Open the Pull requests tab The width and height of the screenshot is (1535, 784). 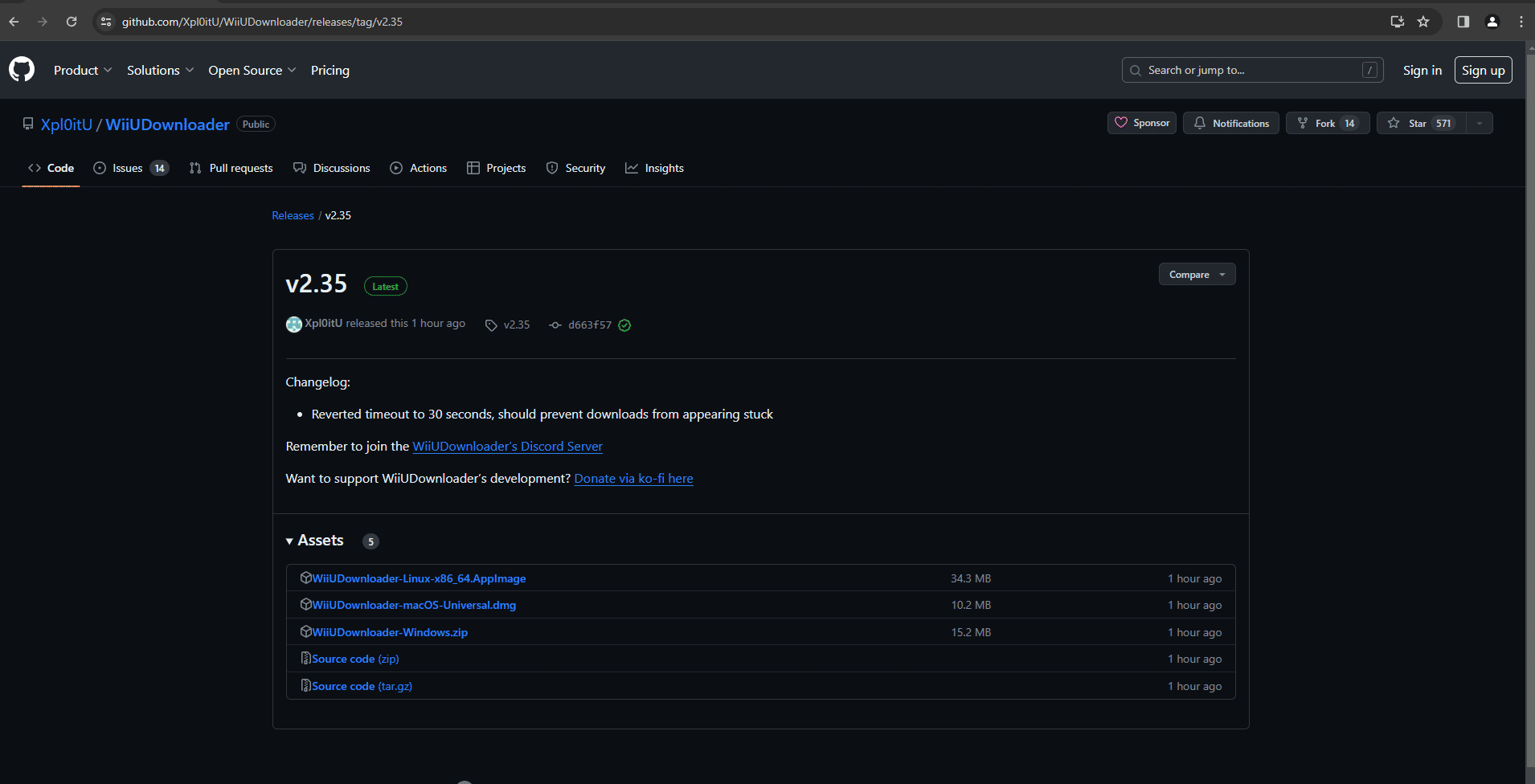click(x=231, y=168)
